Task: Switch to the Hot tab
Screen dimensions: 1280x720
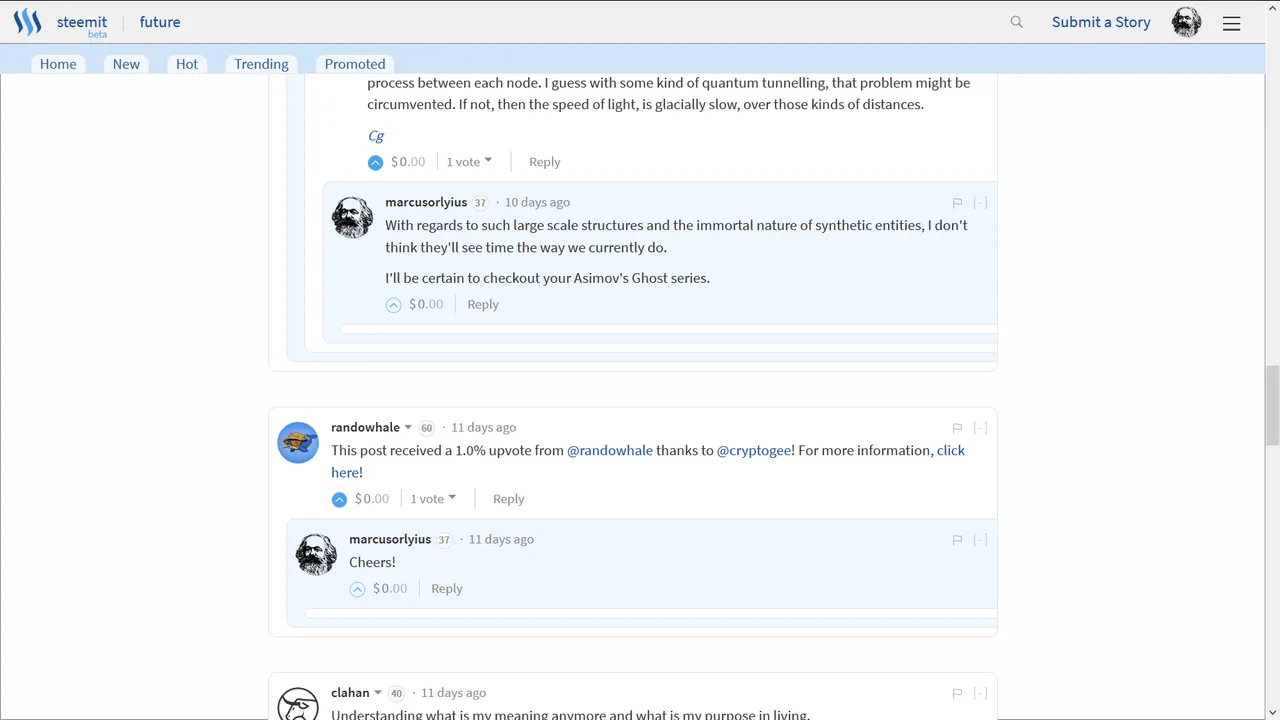Action: (187, 63)
